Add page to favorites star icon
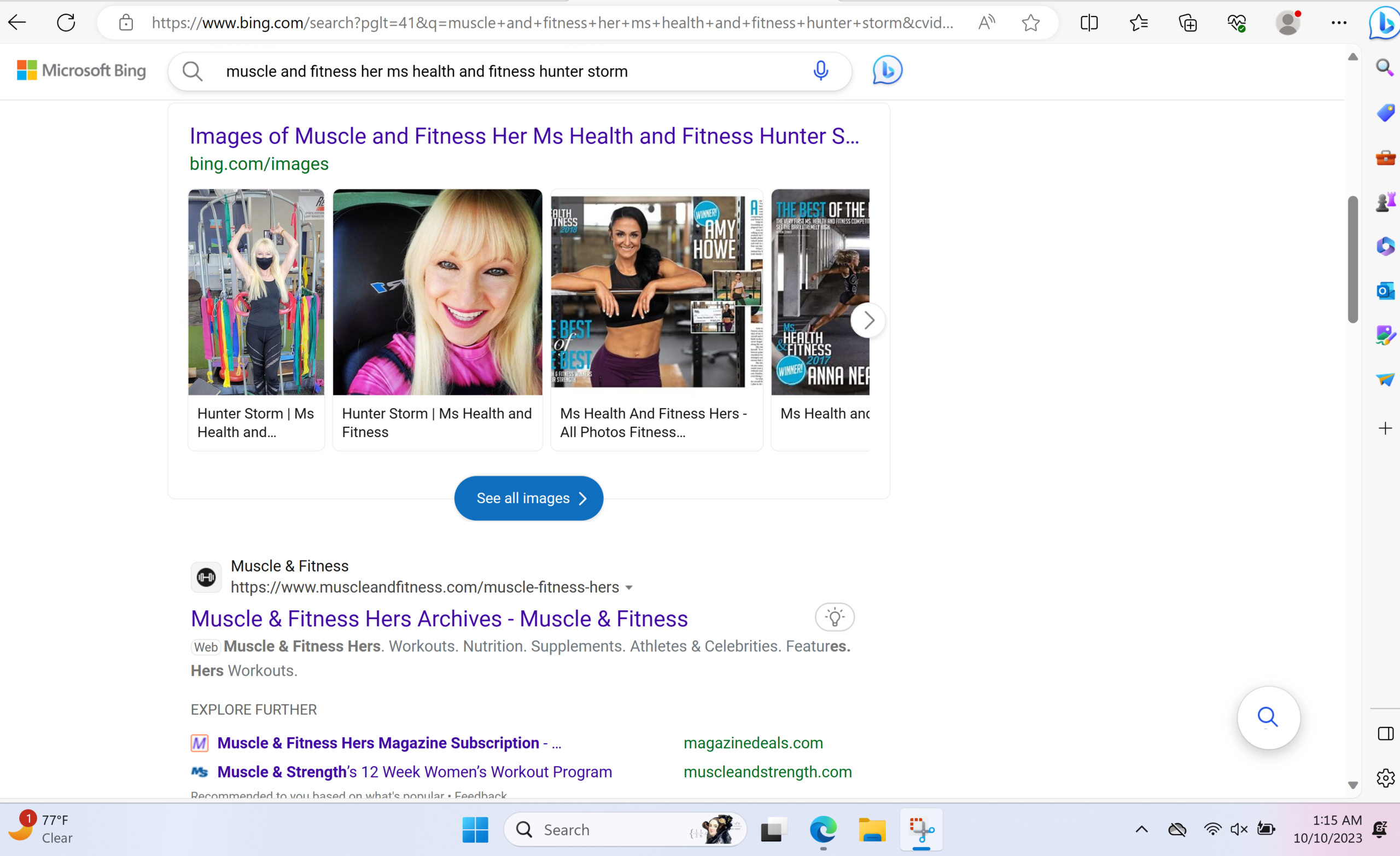Screen dimensions: 1400x856 tap(1030, 23)
